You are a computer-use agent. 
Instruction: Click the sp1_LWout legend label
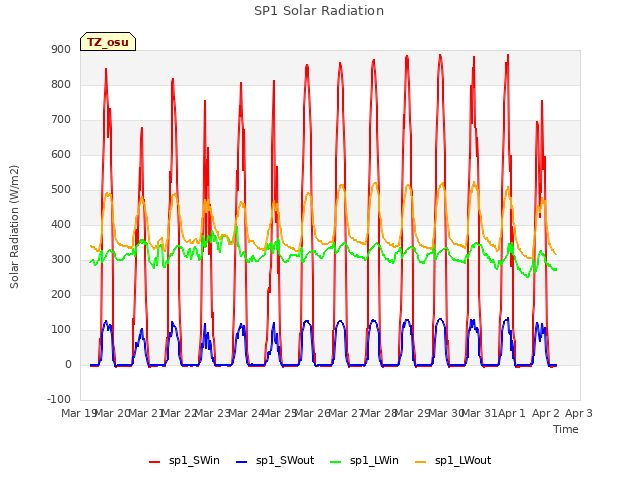[x=463, y=460]
